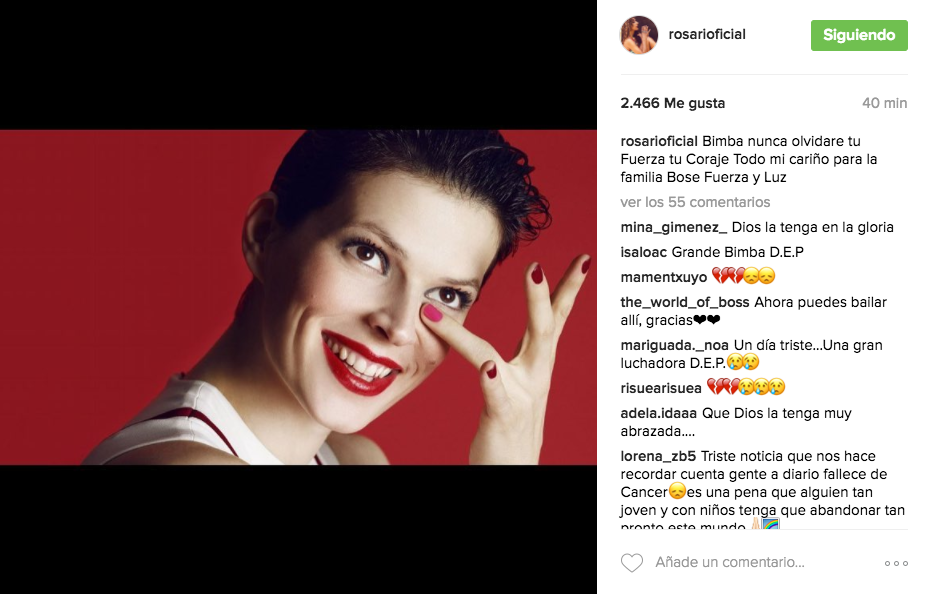Click broken heart emojis in mamentxuyo comment
The height and width of the screenshot is (594, 931).
(x=727, y=276)
